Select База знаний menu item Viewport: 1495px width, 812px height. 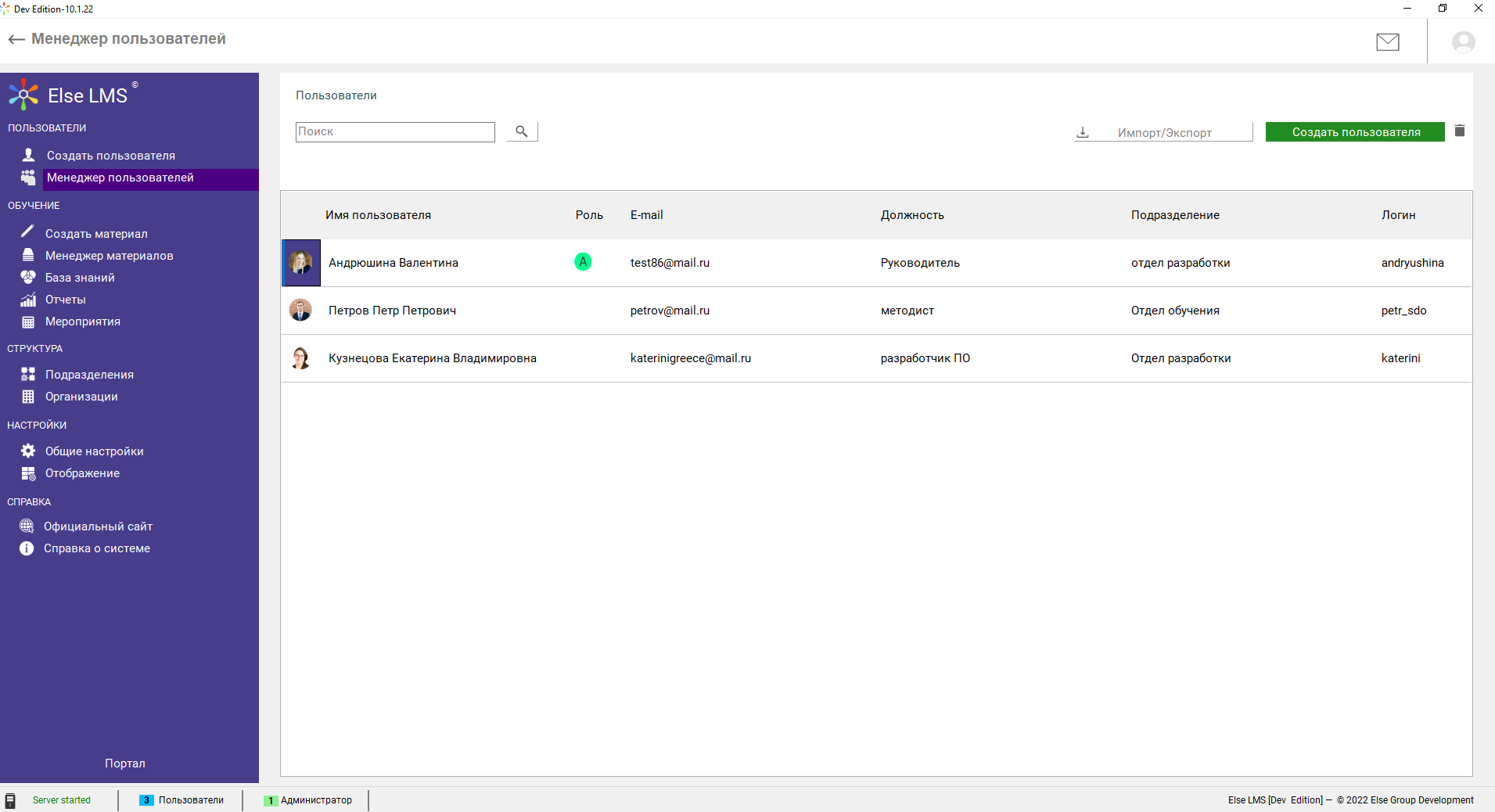80,278
